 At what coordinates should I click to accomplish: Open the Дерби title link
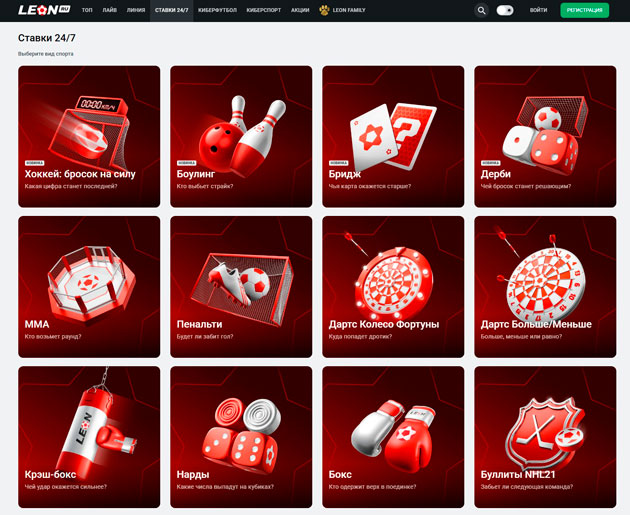pos(496,174)
